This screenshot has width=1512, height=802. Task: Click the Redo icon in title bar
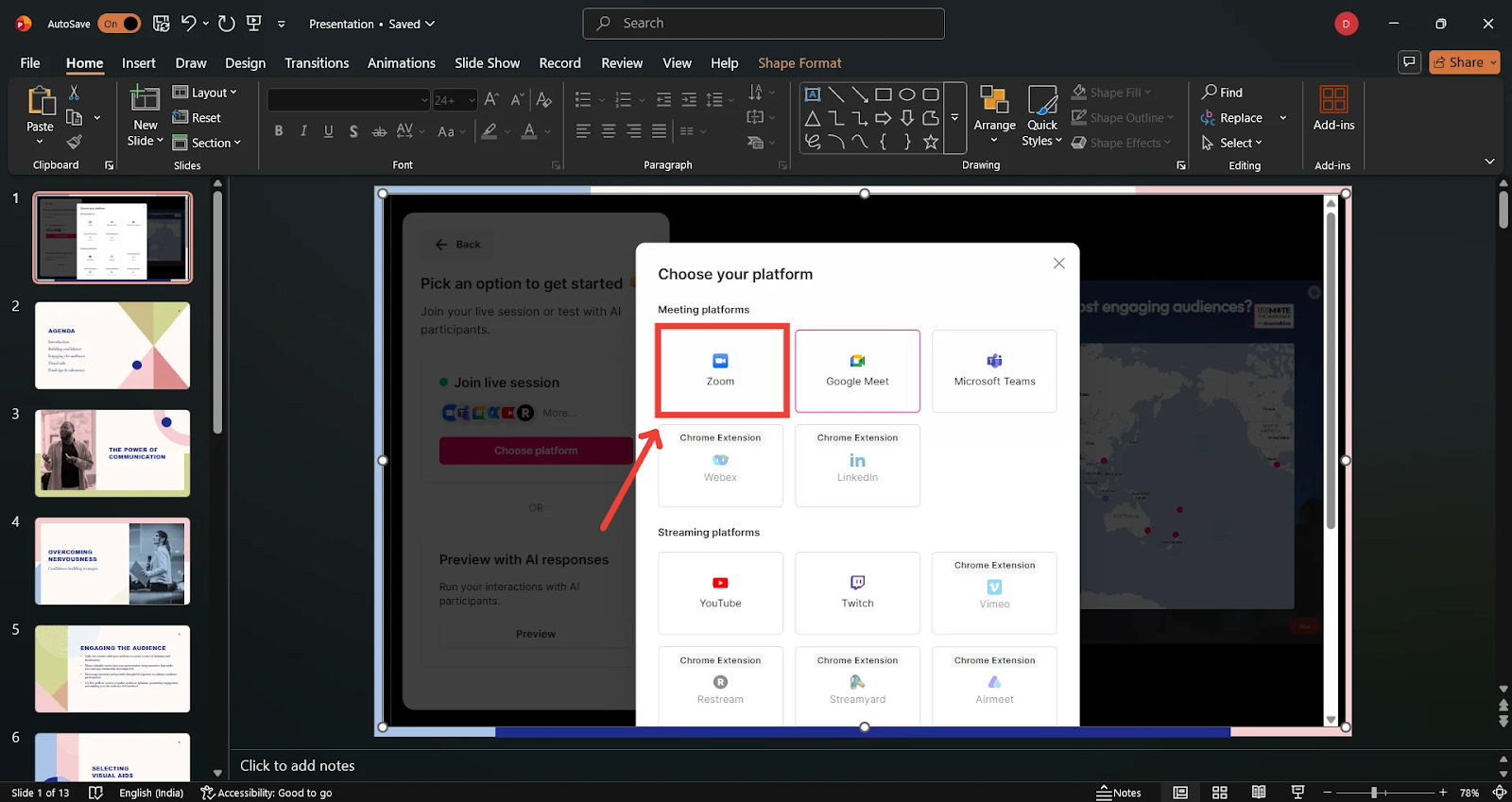(x=227, y=24)
